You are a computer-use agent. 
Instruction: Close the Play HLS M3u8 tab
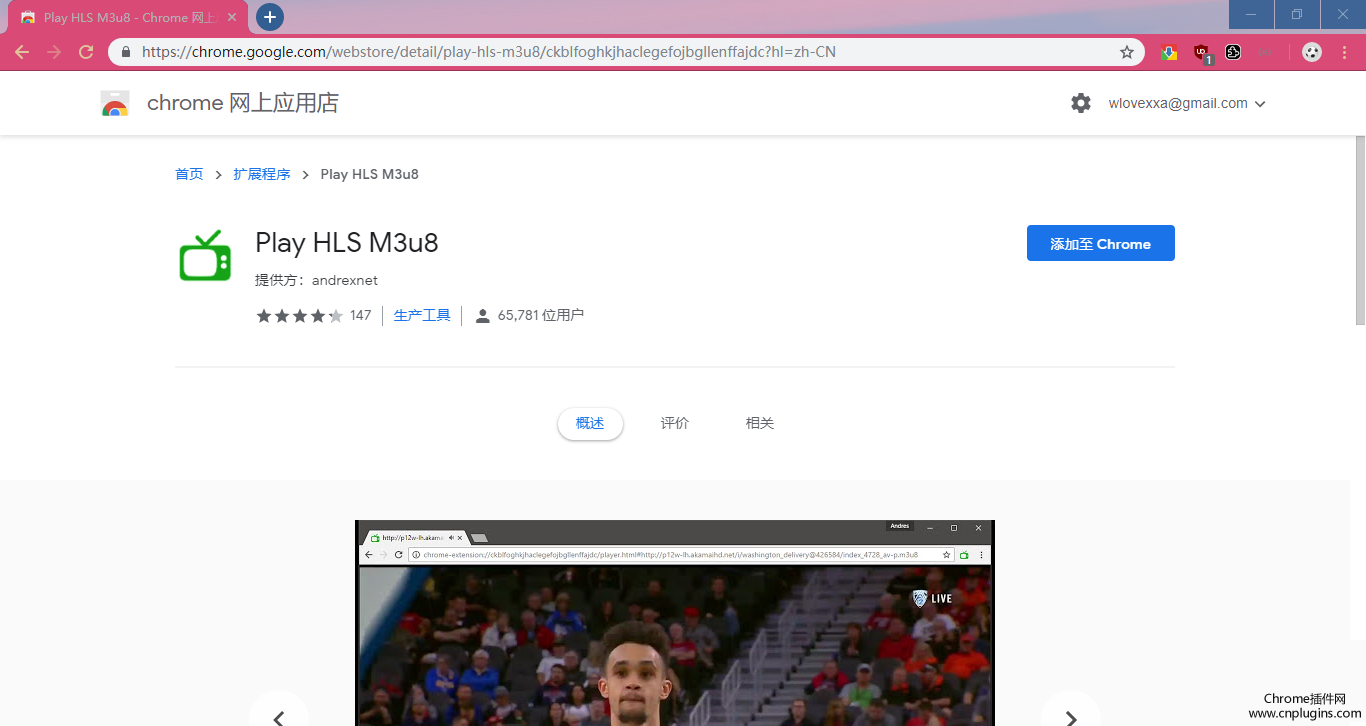232,17
